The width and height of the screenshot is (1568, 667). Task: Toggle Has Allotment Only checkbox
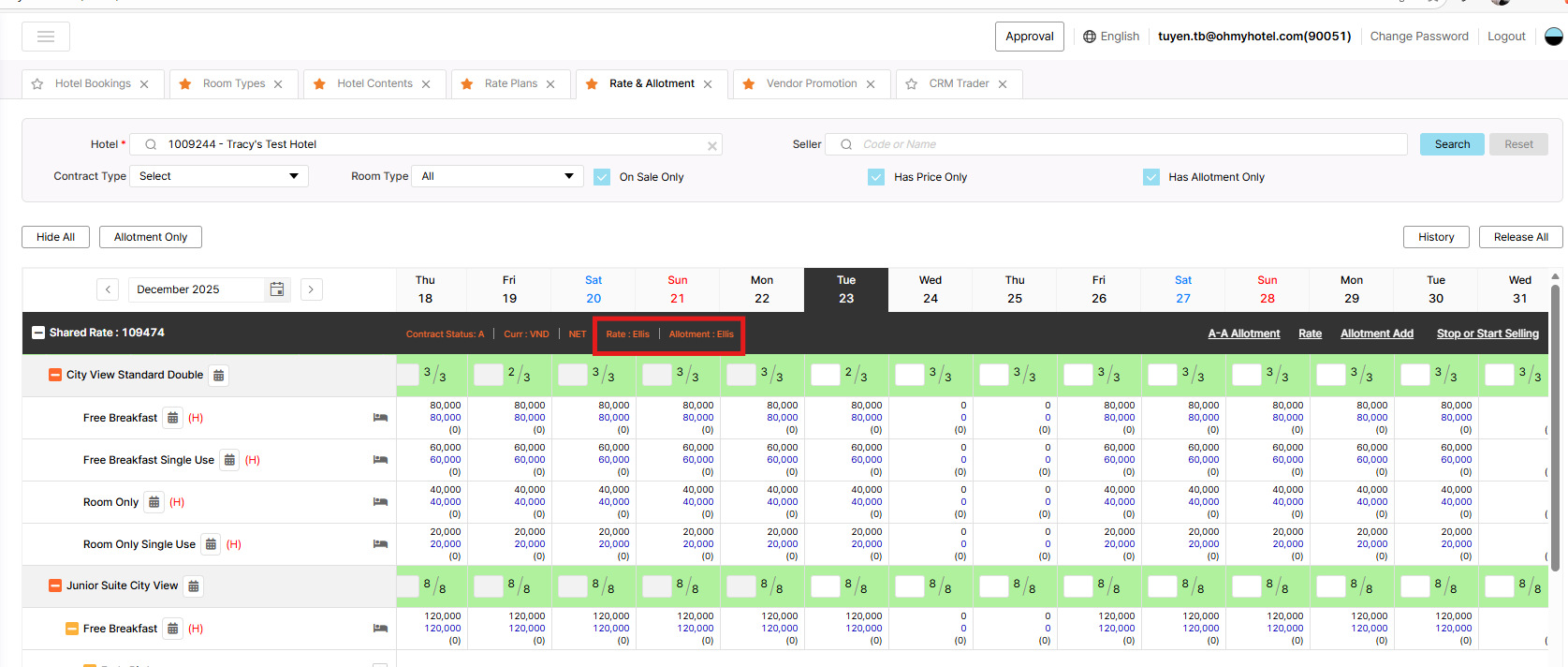coord(1151,177)
